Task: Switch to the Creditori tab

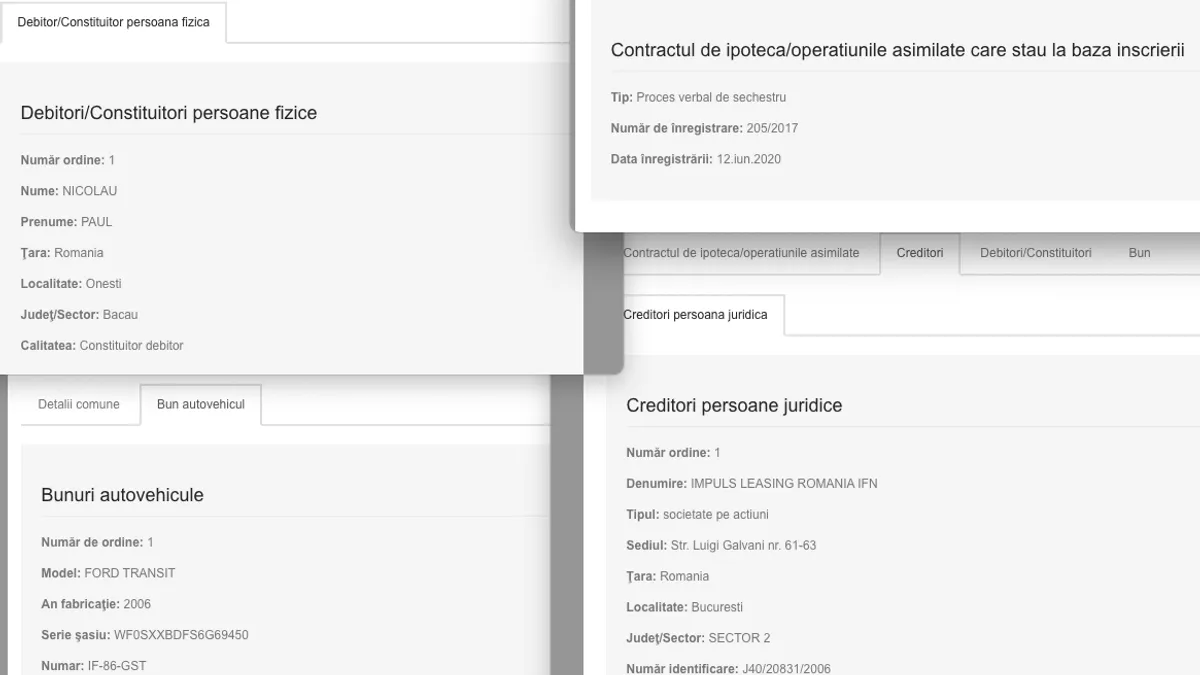Action: coord(919,253)
